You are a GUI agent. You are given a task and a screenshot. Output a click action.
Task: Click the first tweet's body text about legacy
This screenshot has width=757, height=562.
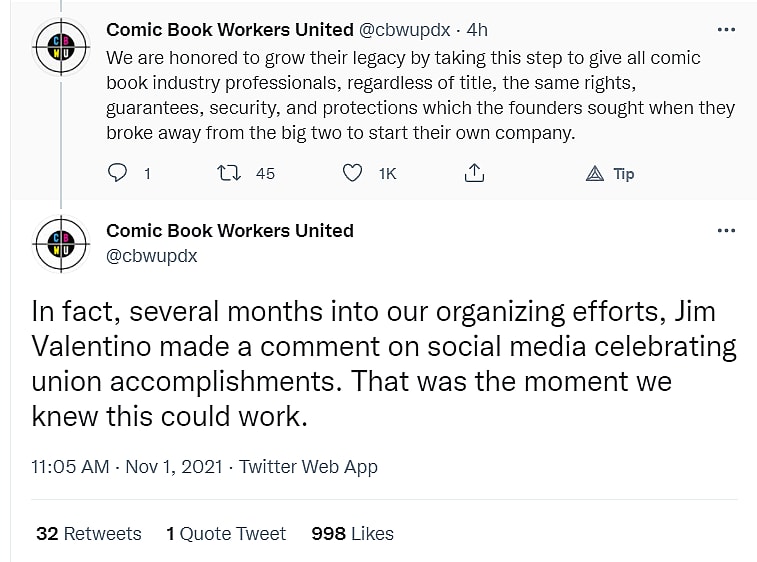(420, 96)
